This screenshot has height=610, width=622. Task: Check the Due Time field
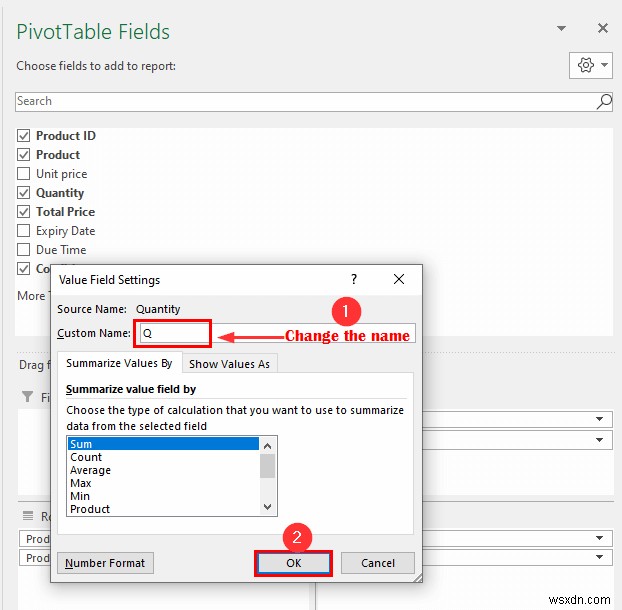(23, 250)
